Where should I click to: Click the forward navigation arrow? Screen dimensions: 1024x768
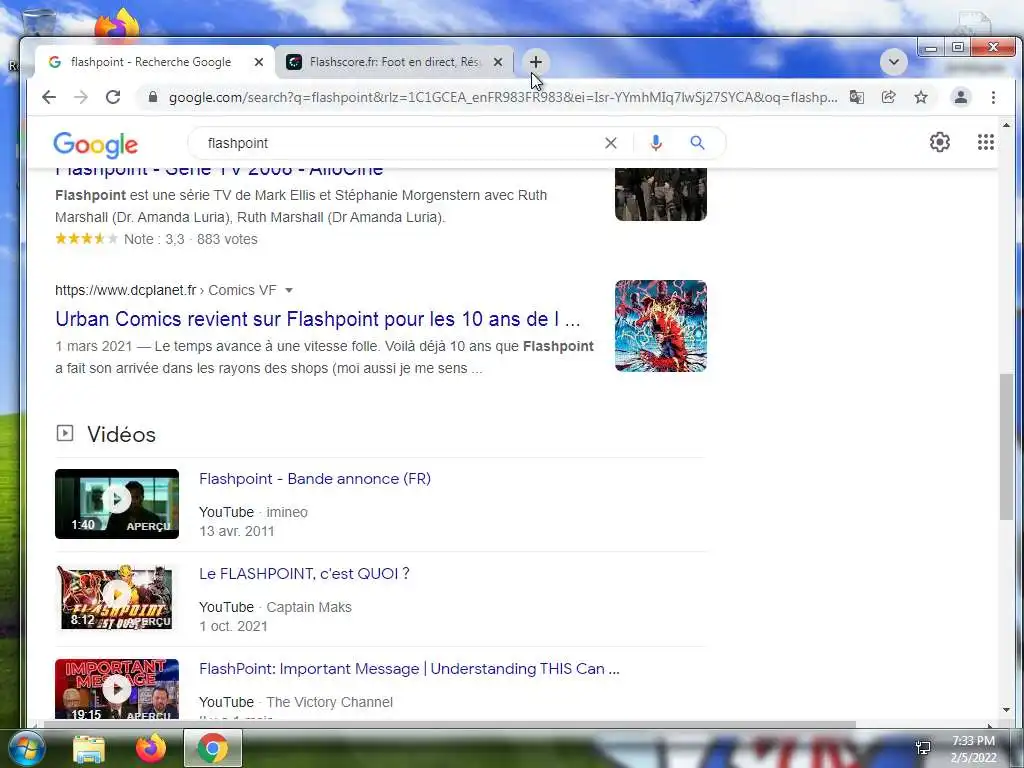click(x=81, y=97)
